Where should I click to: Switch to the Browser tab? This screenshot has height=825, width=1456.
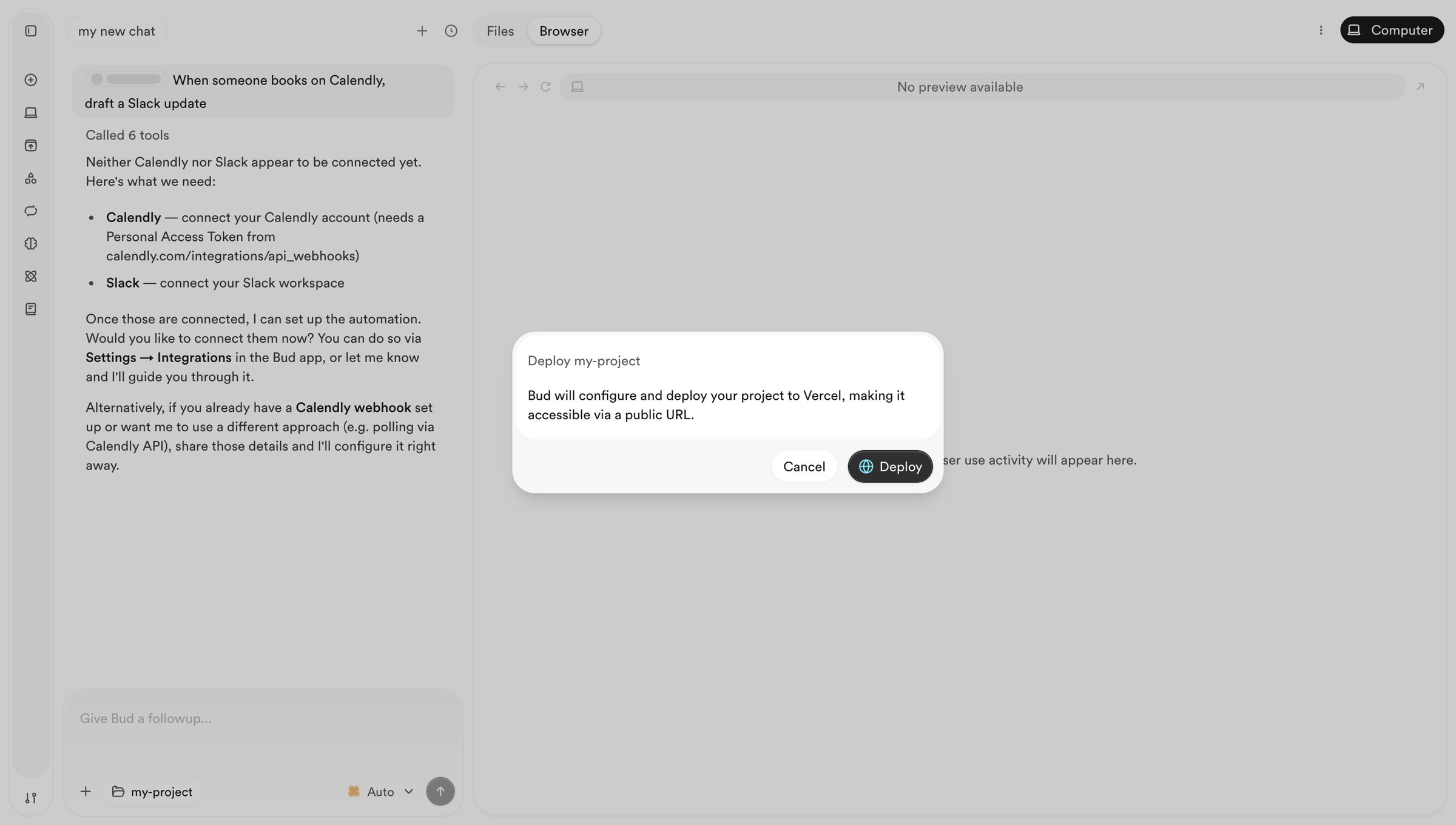click(x=564, y=31)
